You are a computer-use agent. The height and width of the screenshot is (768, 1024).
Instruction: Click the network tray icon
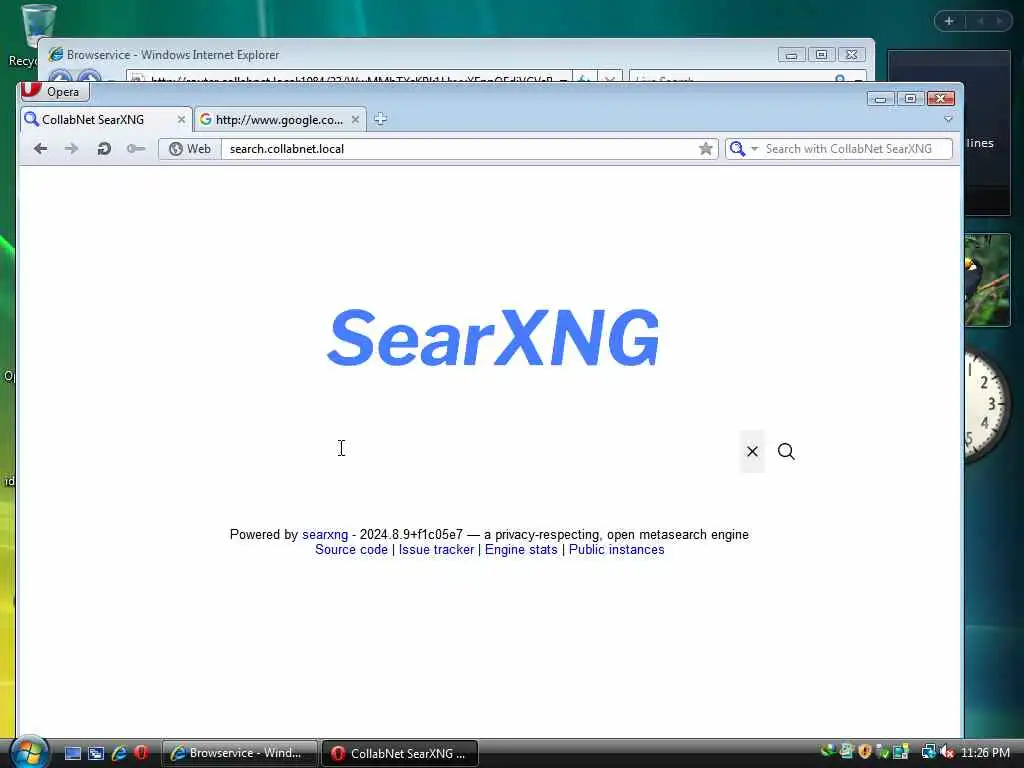point(928,752)
